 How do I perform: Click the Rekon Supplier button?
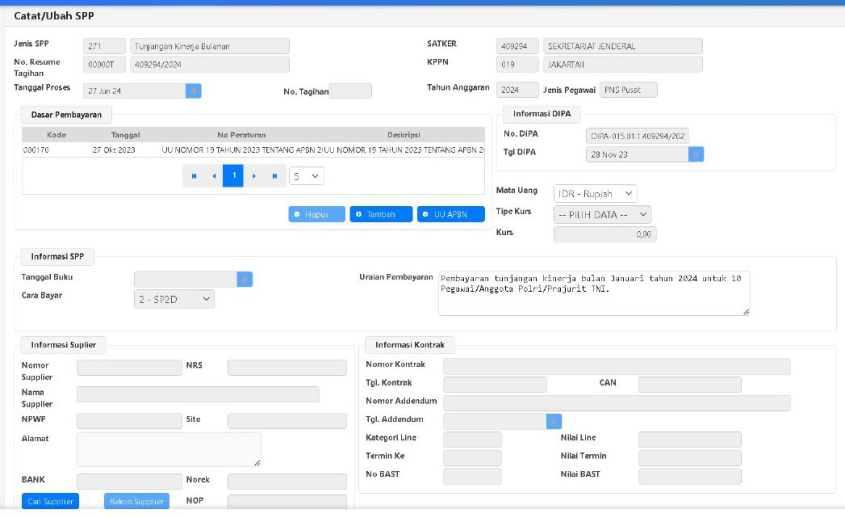pos(137,501)
